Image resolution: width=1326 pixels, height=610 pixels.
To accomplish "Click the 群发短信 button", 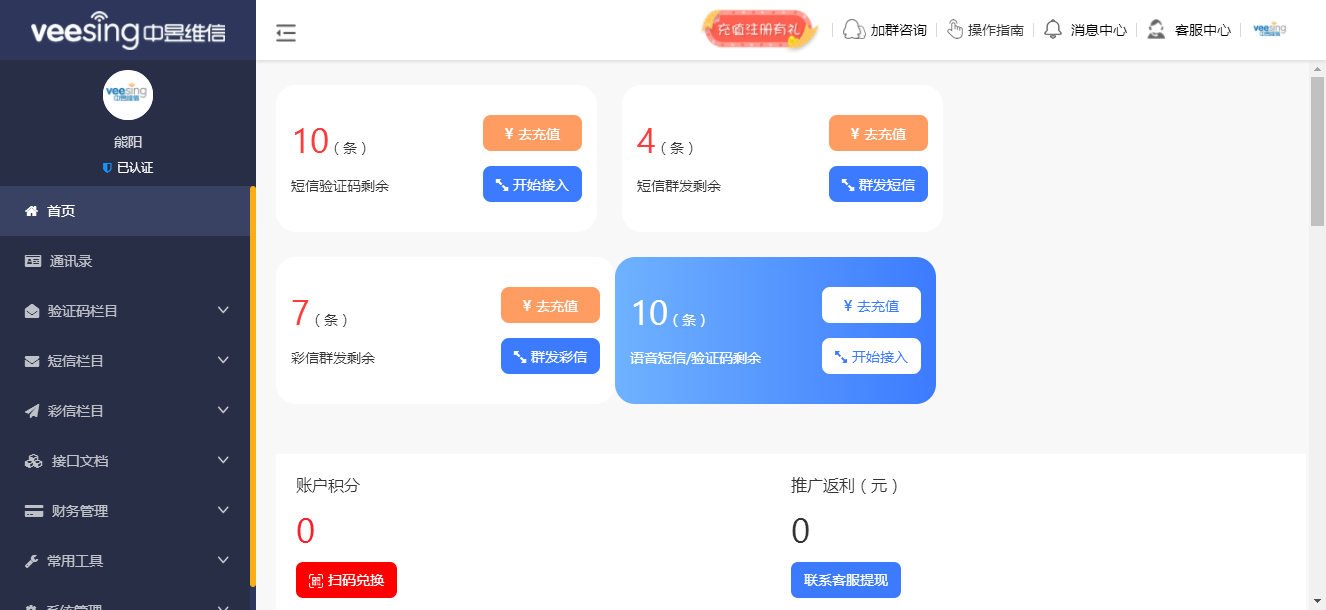I will point(878,184).
